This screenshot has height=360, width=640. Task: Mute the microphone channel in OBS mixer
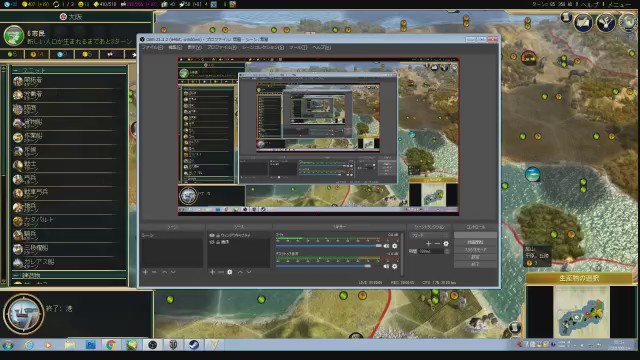[x=386, y=246]
